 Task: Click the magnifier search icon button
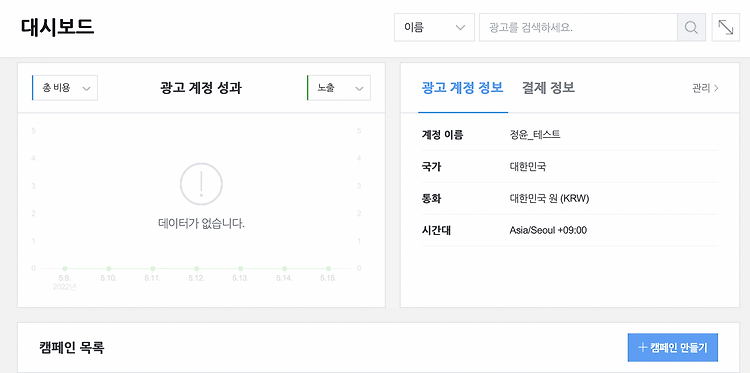[691, 27]
